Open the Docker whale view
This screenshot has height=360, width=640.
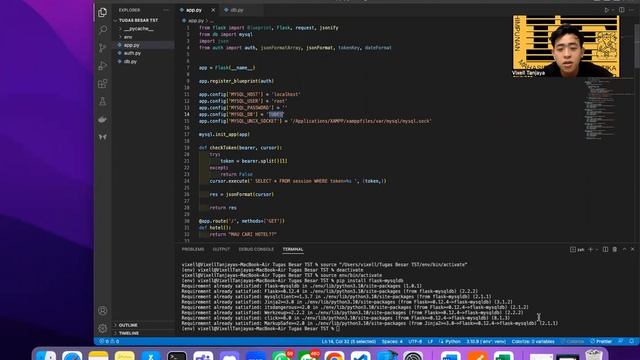(x=102, y=119)
